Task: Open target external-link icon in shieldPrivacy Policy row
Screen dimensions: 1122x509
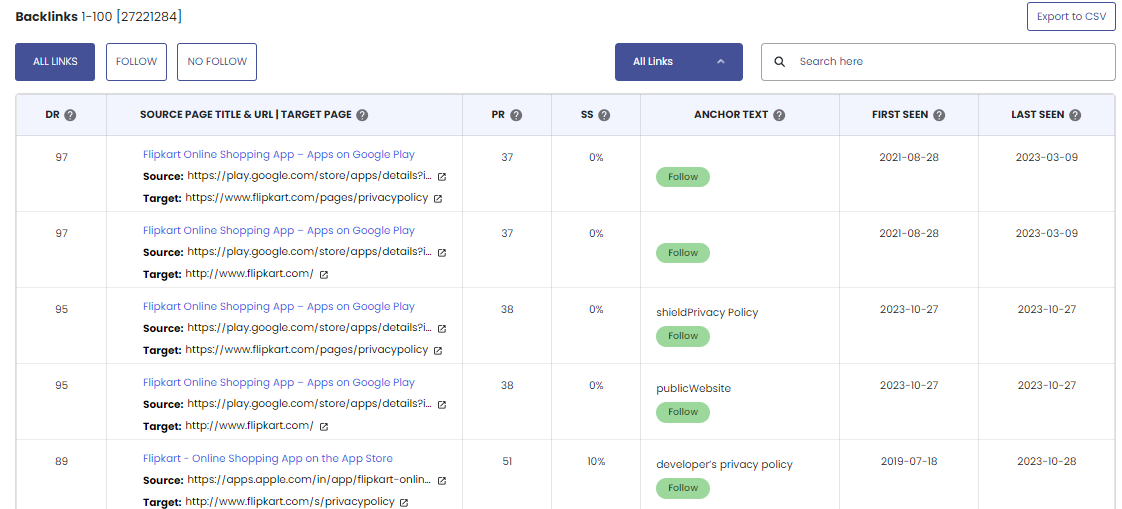Action: [x=438, y=351]
